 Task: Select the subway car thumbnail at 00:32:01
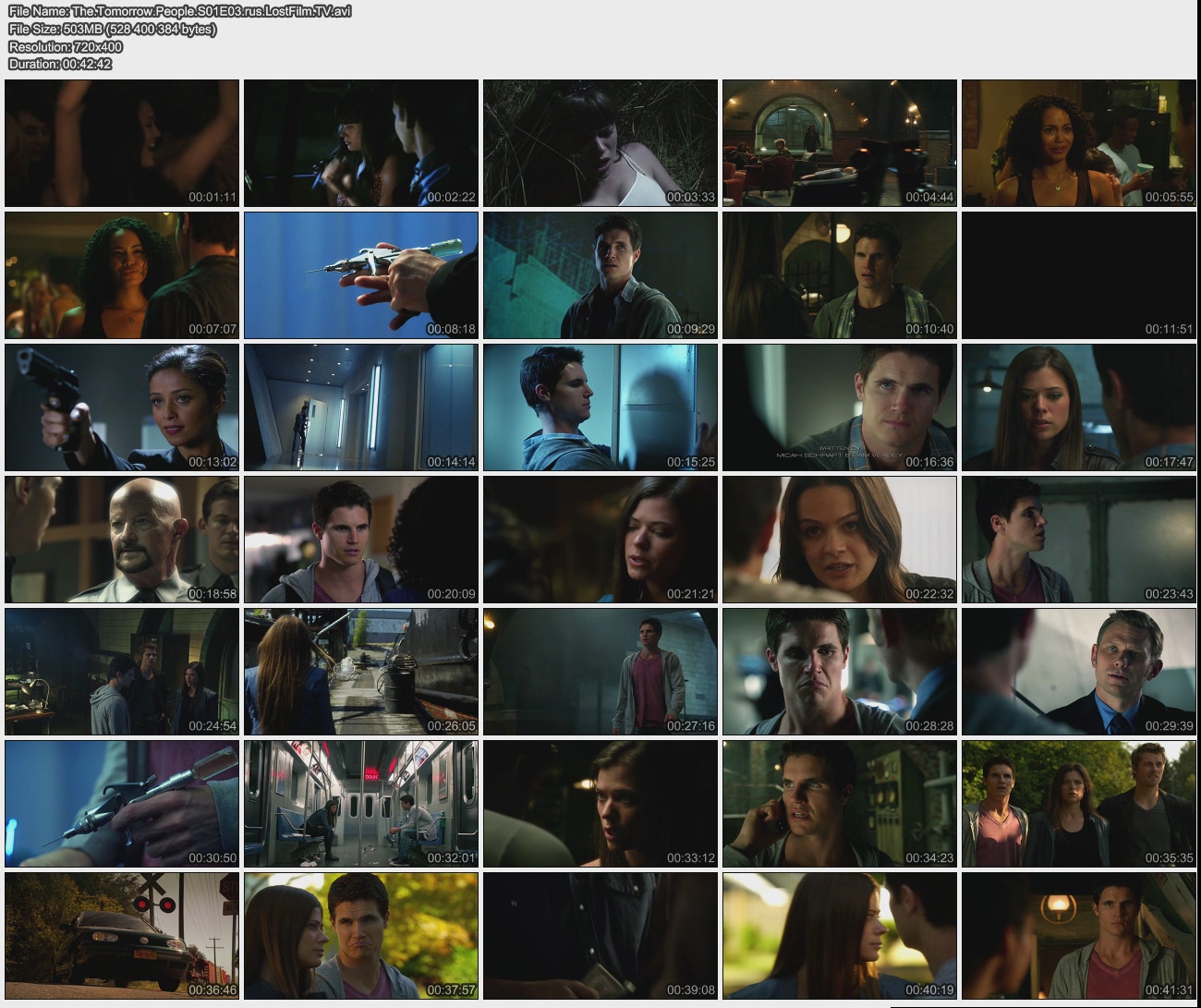[x=361, y=804]
